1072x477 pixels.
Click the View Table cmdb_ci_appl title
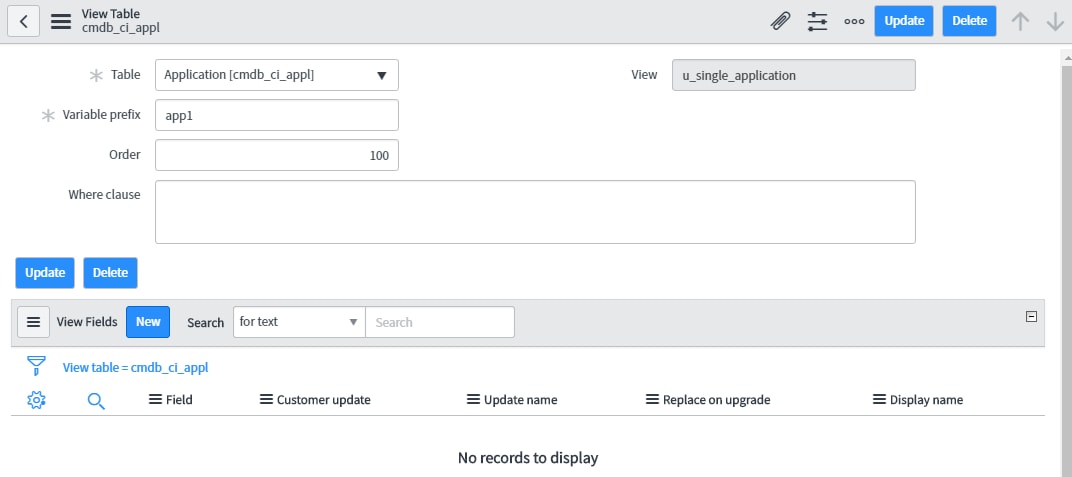click(121, 21)
